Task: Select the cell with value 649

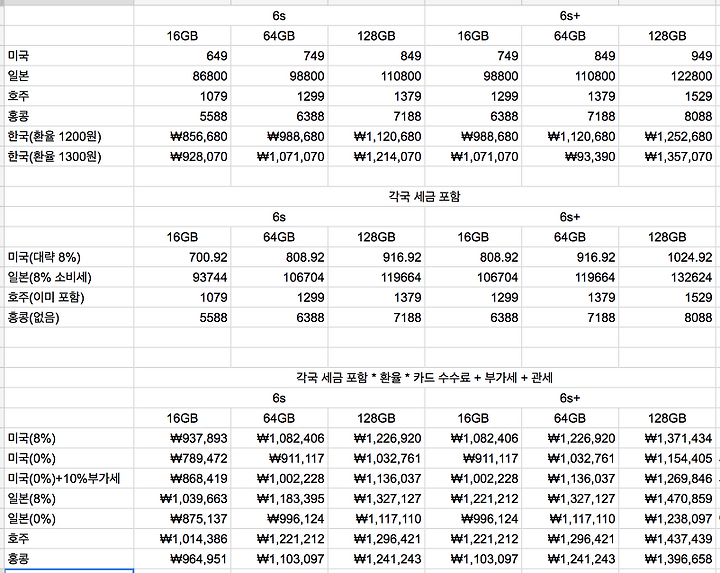Action: [x=182, y=56]
